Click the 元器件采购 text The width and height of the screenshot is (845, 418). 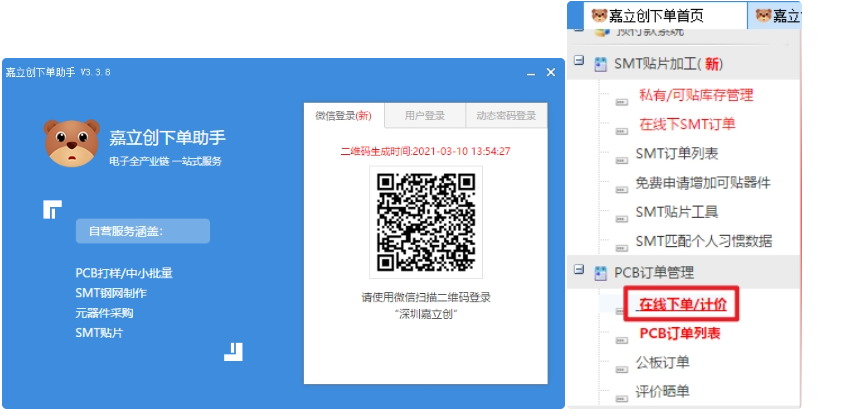tap(105, 313)
